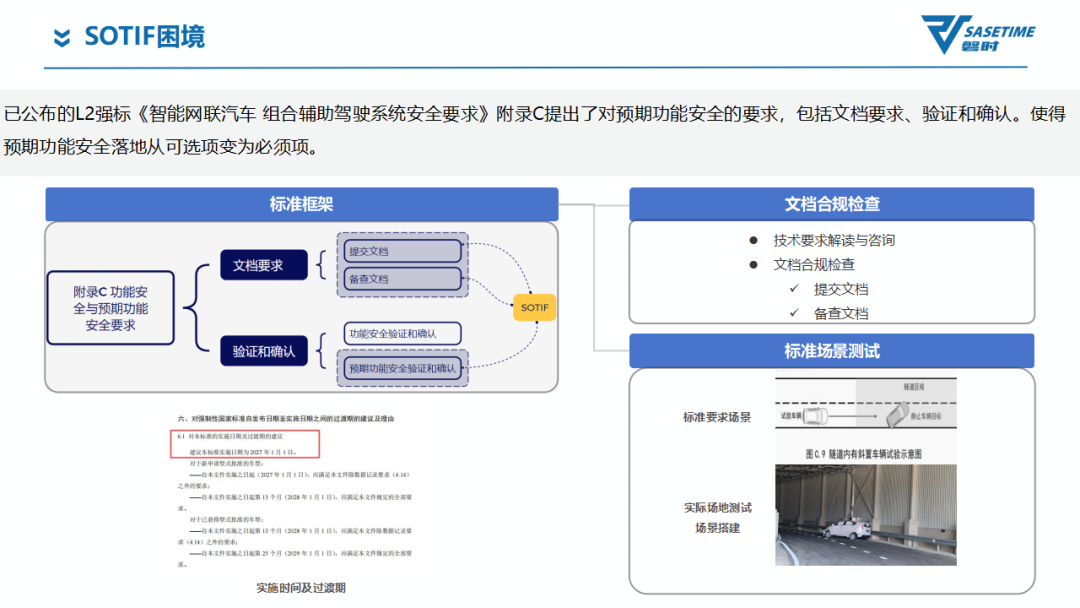Open the scanned standard document excerpt image
The height and width of the screenshot is (608, 1080).
coord(295,492)
